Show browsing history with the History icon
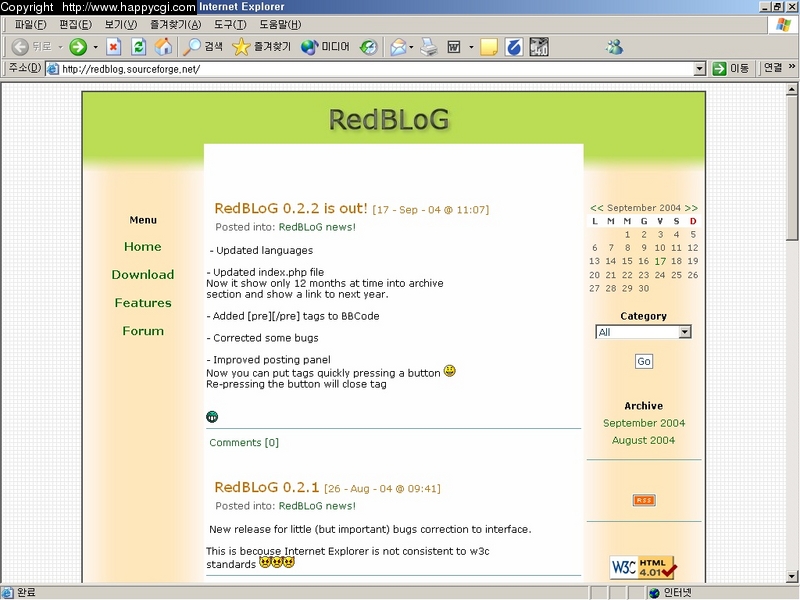 pos(368,47)
